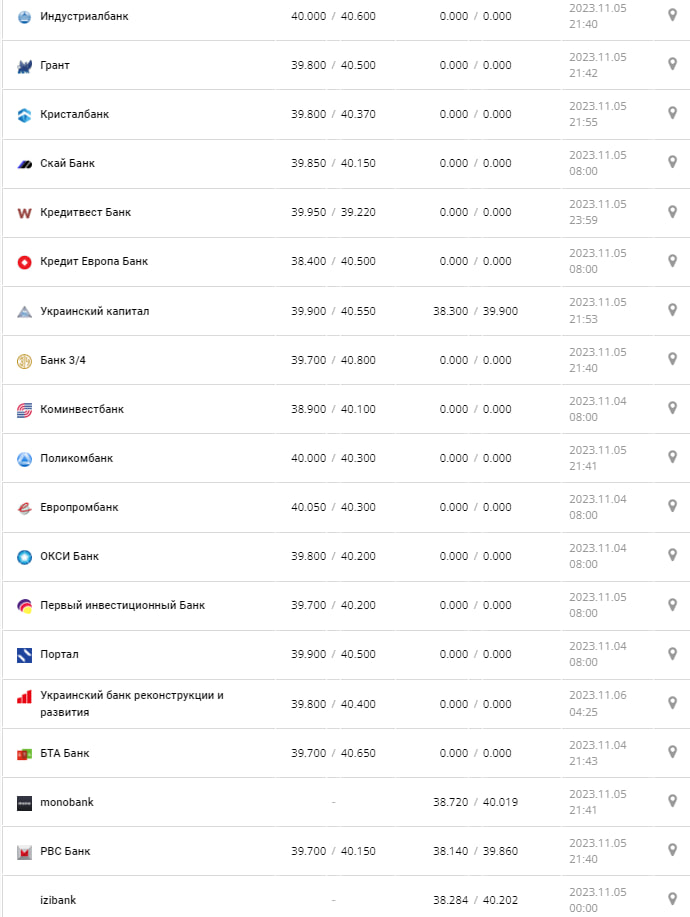Open Украинский банк реконструкции и развития

[131, 703]
